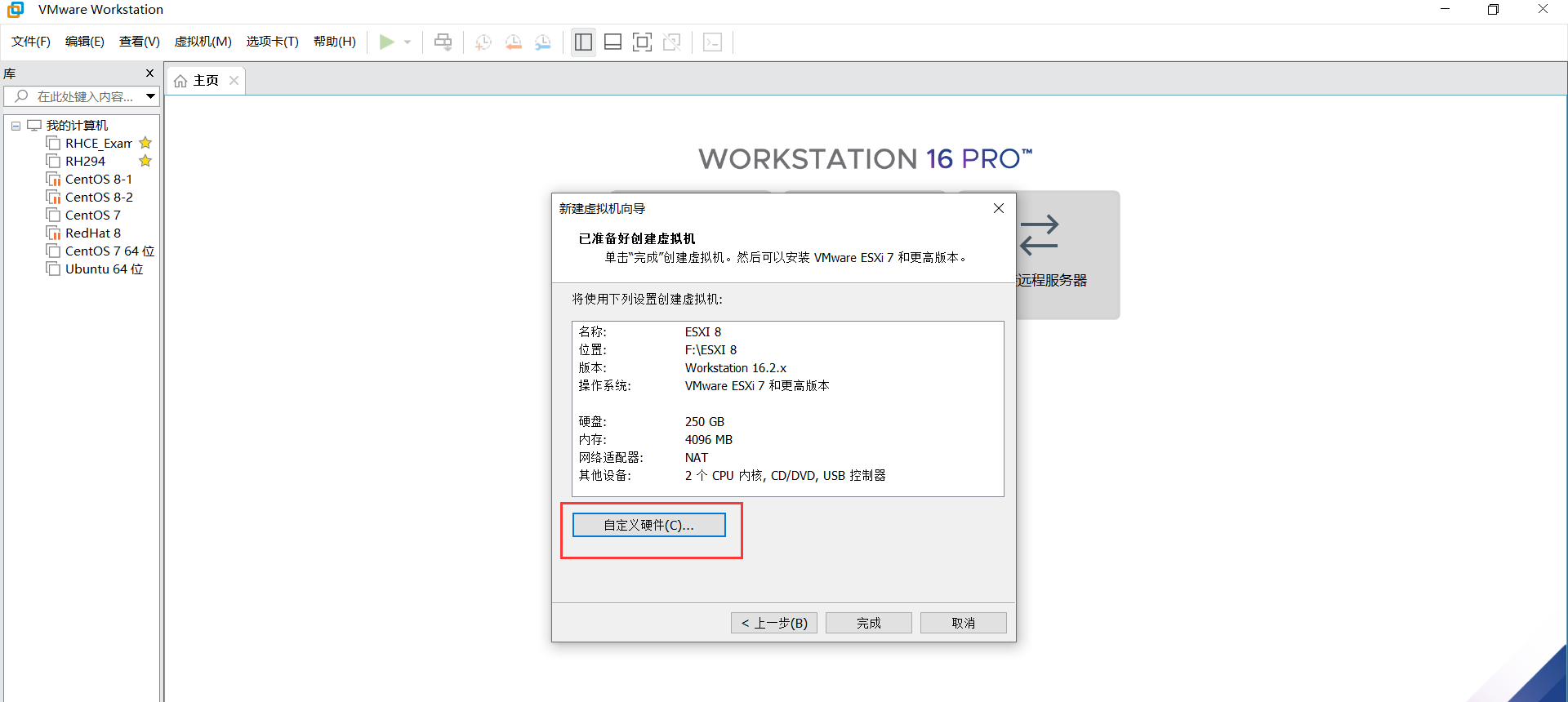This screenshot has width=1568, height=702.
Task: Open the snapshot manager wrench icon
Action: (543, 42)
